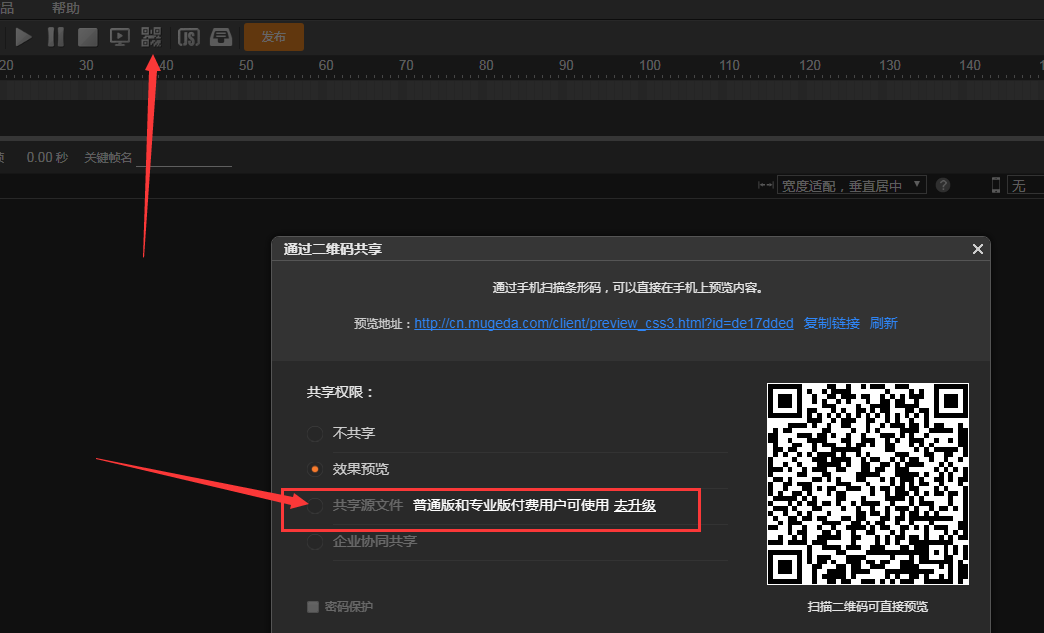Select the 企业协同共享 radio option
Viewport: 1044px width, 633px height.
coord(315,542)
